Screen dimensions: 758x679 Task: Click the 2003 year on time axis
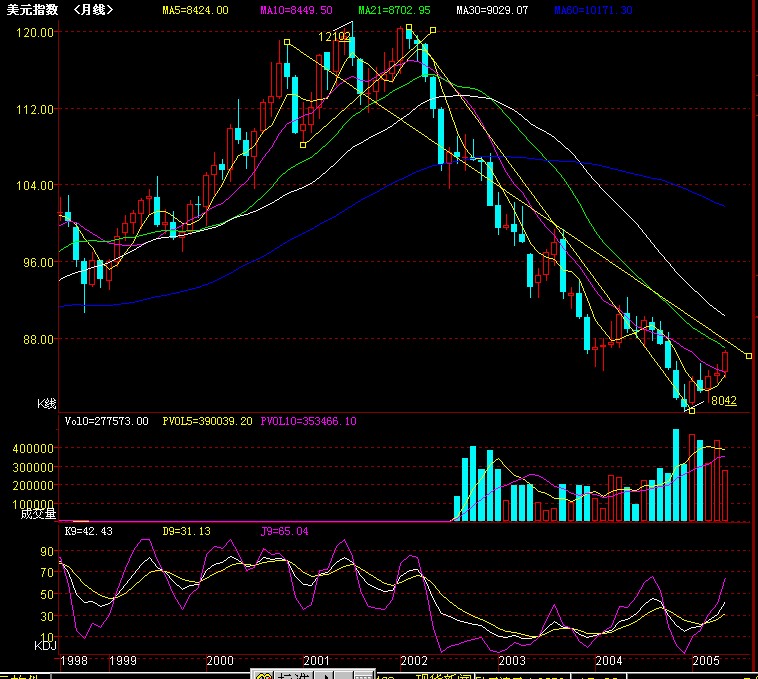512,661
